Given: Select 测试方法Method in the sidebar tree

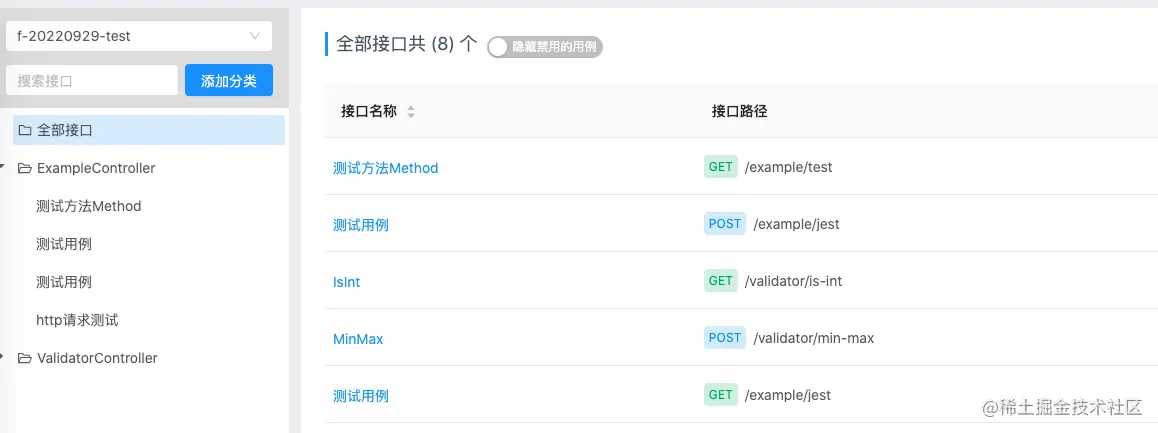Looking at the screenshot, I should (88, 206).
